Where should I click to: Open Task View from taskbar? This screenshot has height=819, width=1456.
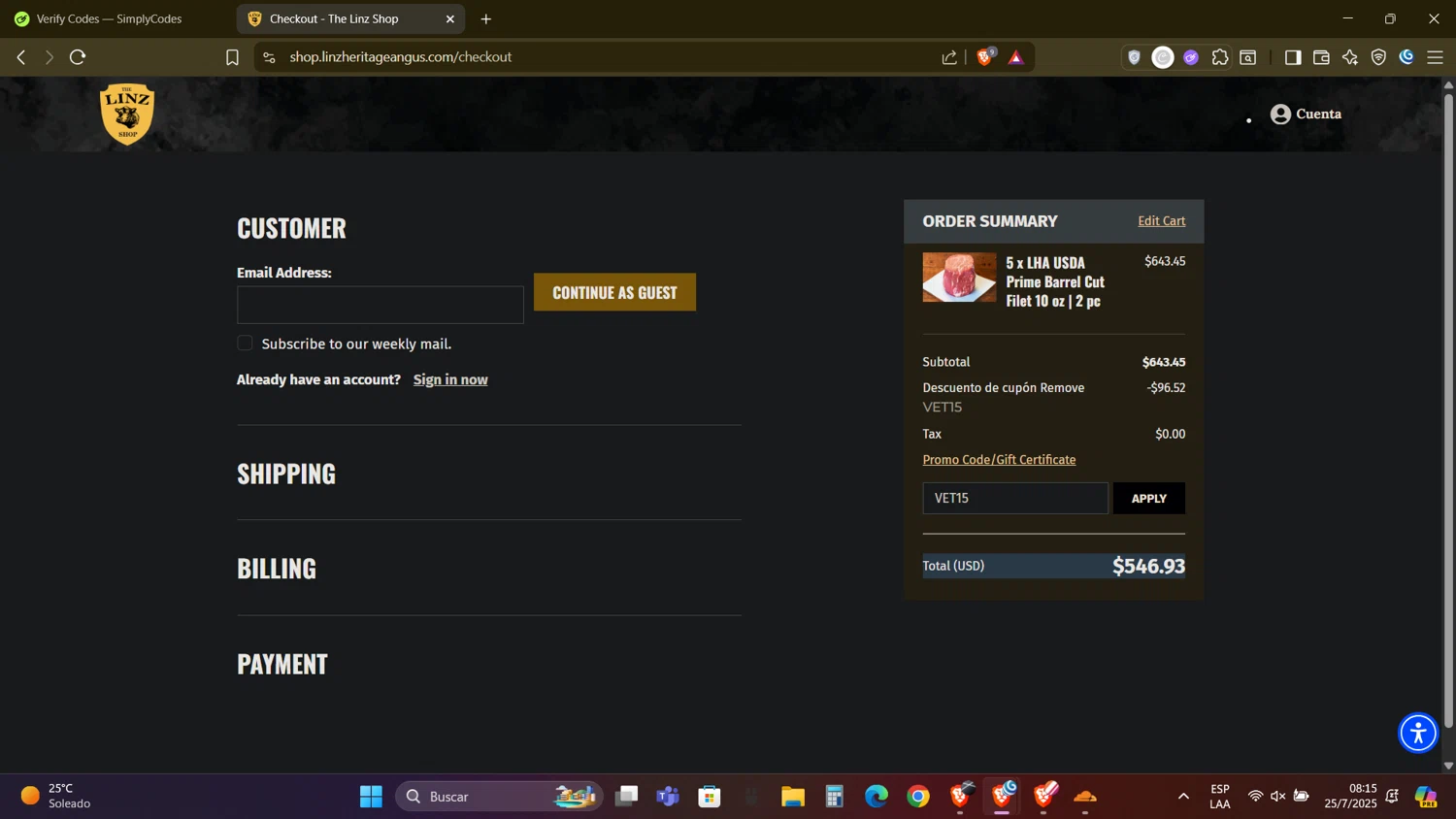pyautogui.click(x=627, y=797)
